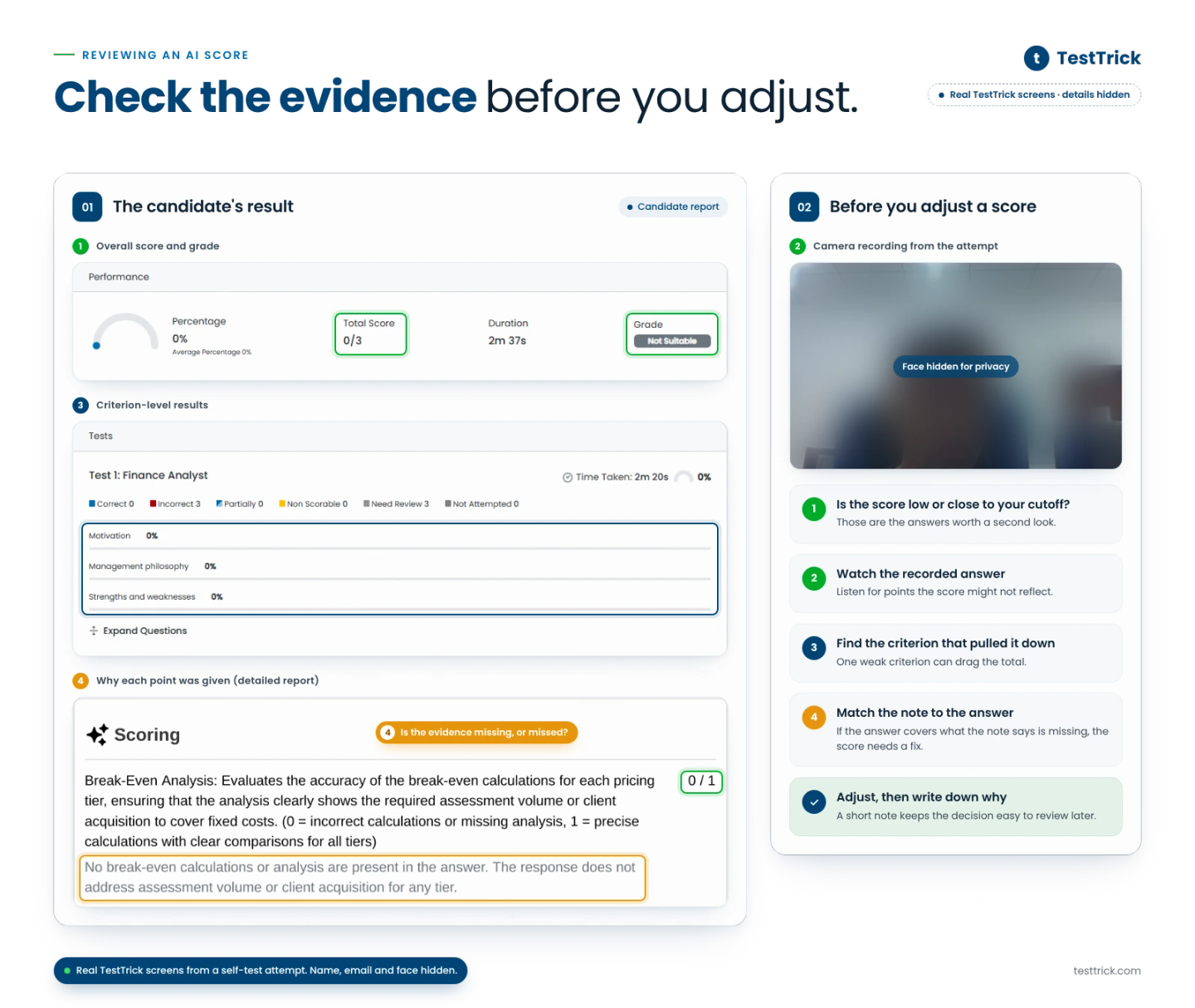
Task: Open the "Watch the recorded answer" card
Action: 956,583
